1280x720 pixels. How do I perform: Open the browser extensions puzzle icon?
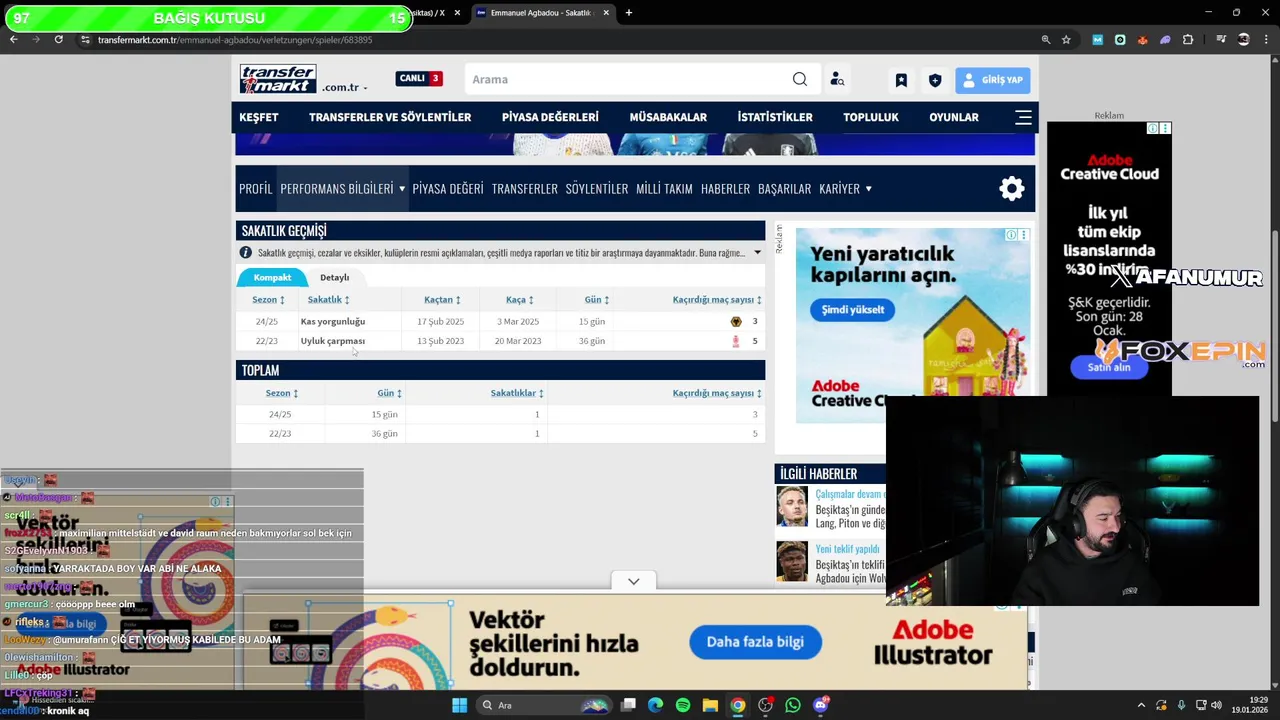pos(1188,39)
